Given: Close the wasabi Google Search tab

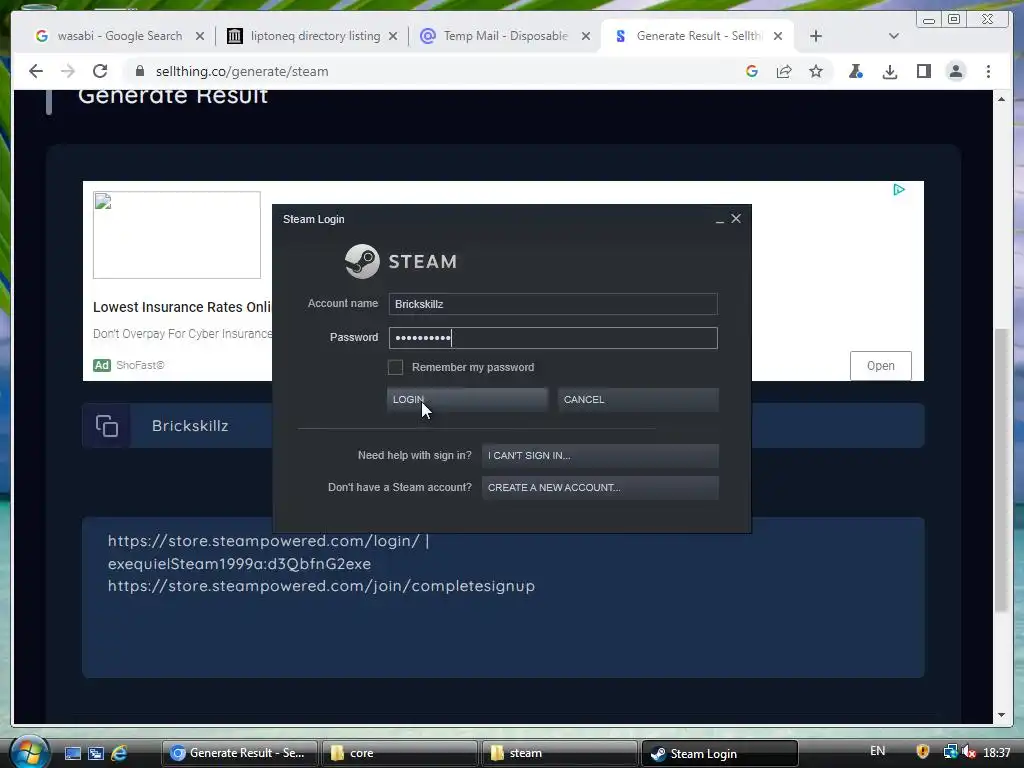Looking at the screenshot, I should (x=200, y=36).
